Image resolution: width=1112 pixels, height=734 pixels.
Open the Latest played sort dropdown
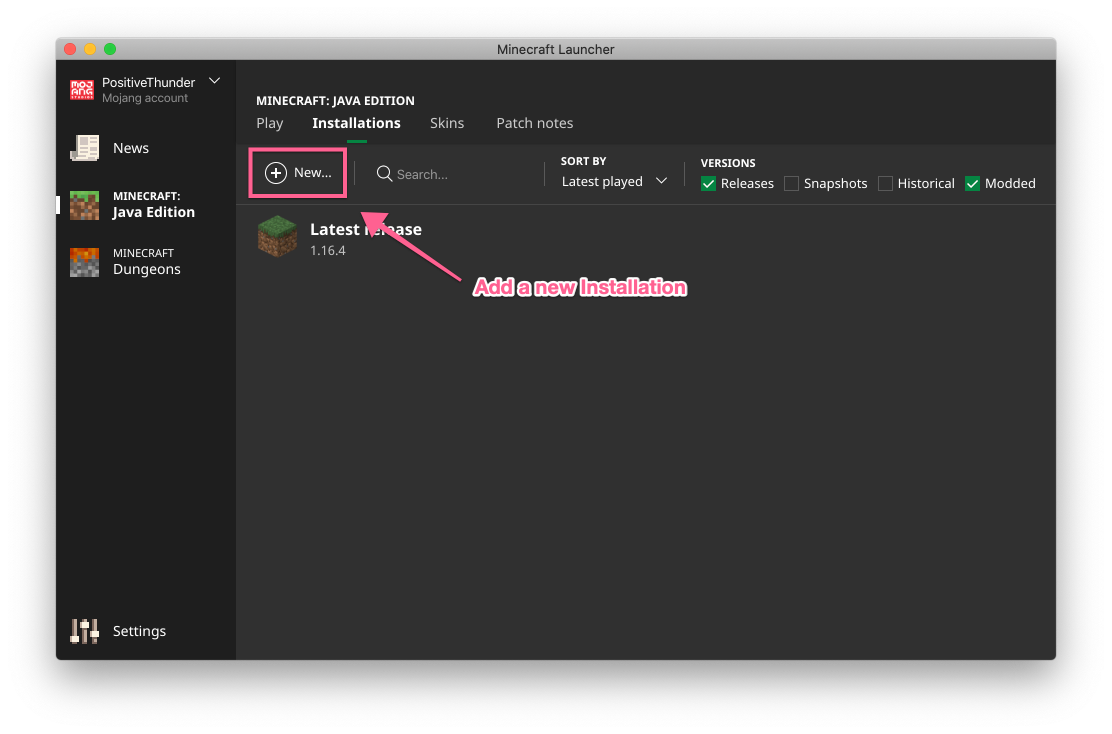pos(614,182)
